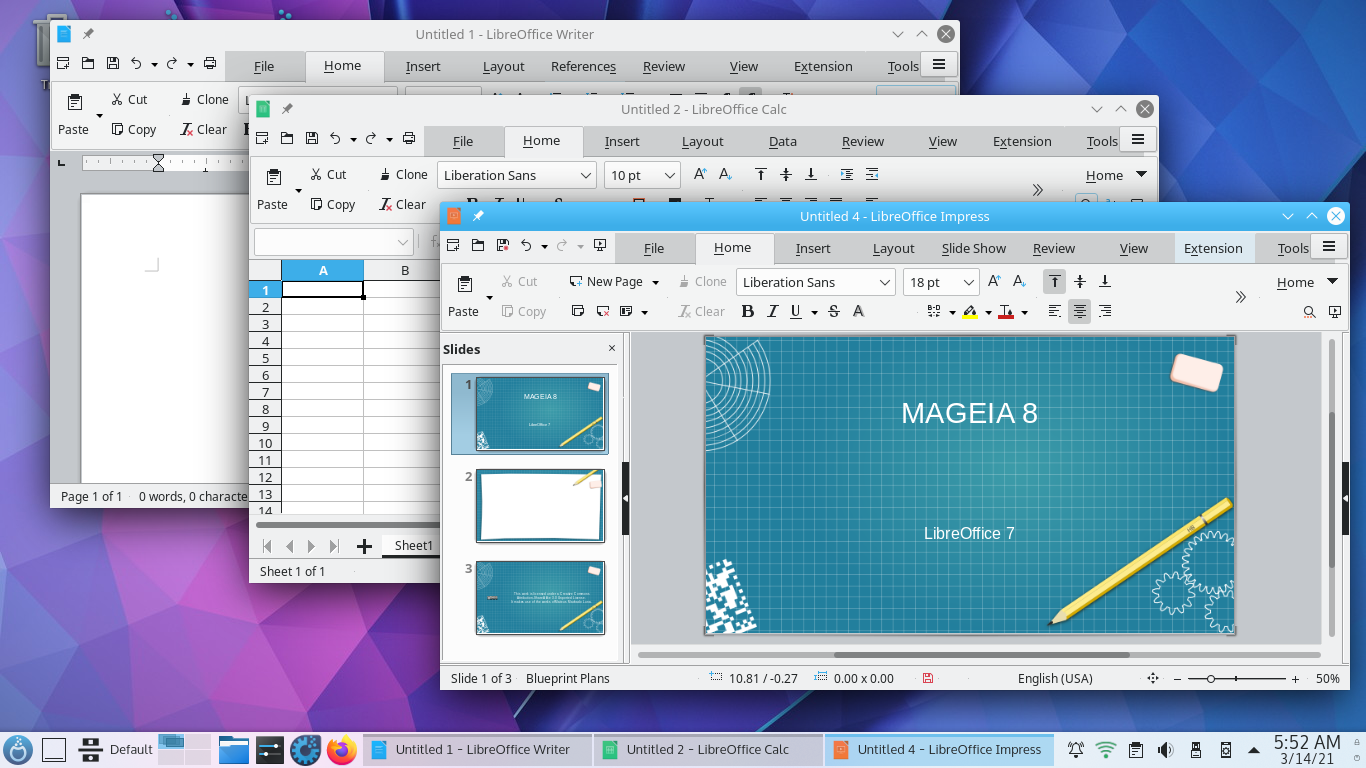Toggle Underline in Impress toolbar
Viewport: 1366px width, 768px height.
coord(796,312)
